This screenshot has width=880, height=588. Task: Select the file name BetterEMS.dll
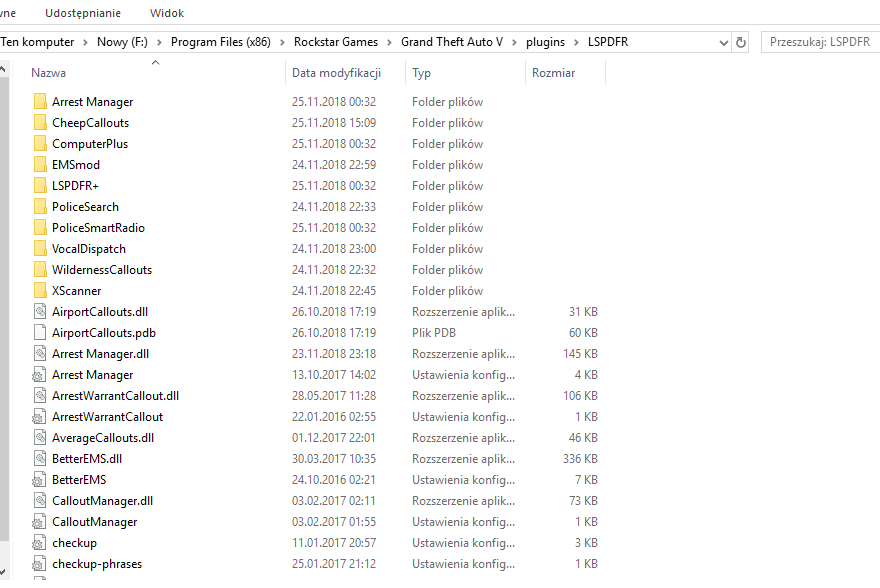tap(87, 459)
